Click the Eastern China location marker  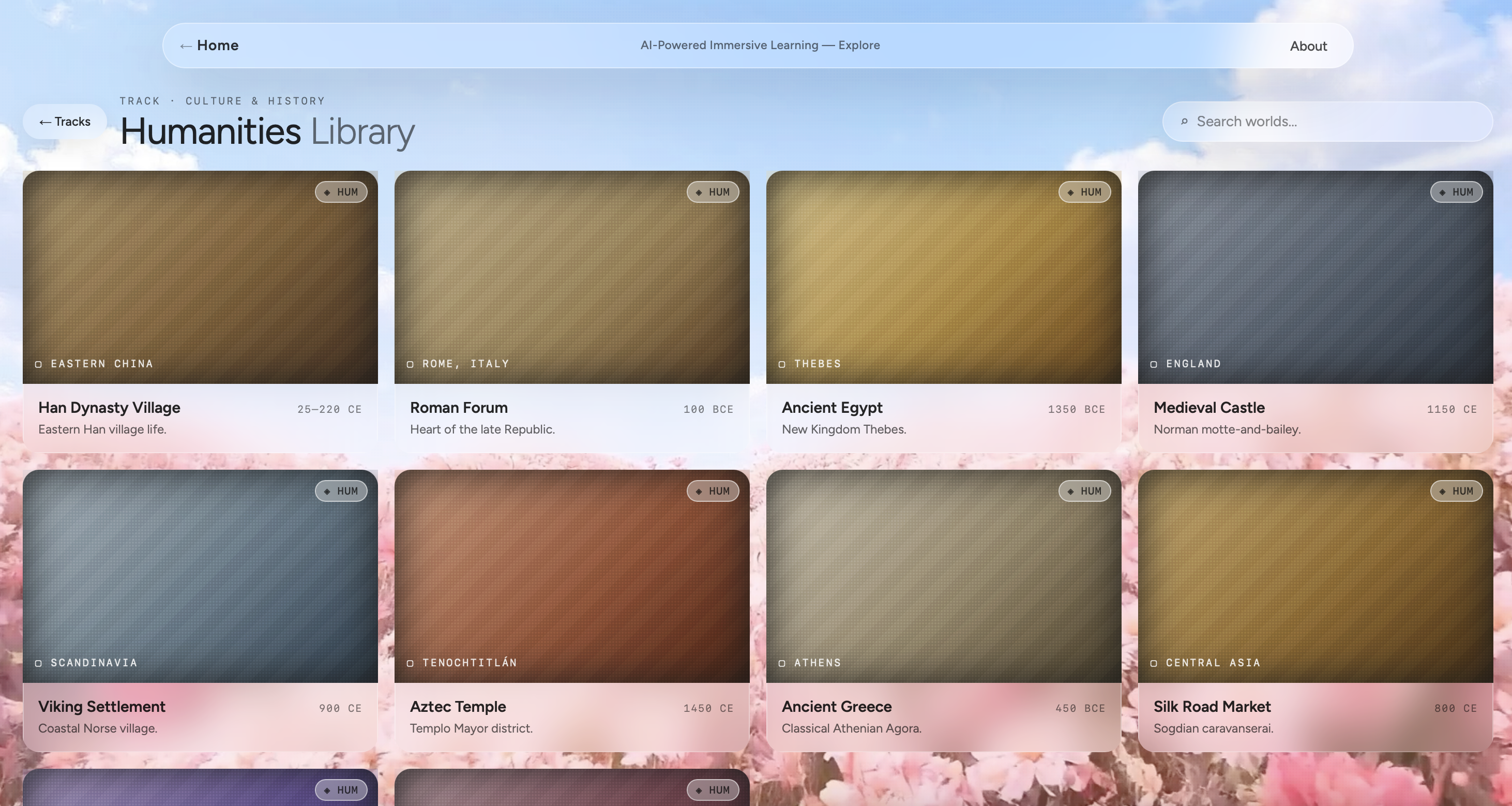tap(39, 364)
